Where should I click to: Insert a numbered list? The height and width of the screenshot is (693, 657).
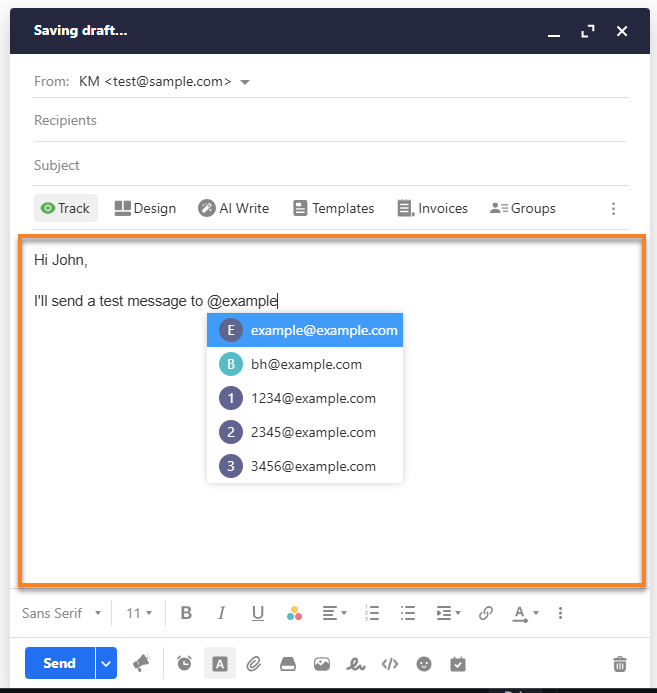(x=372, y=613)
